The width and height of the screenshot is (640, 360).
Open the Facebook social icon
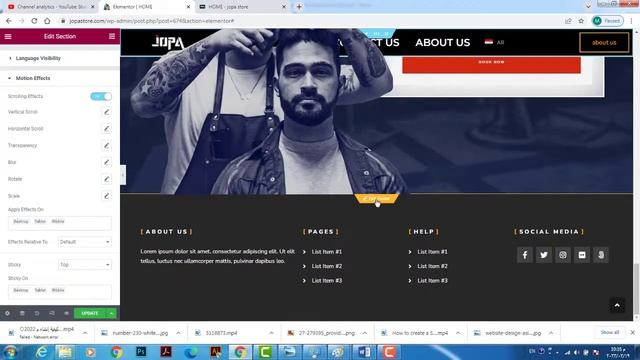(x=524, y=255)
